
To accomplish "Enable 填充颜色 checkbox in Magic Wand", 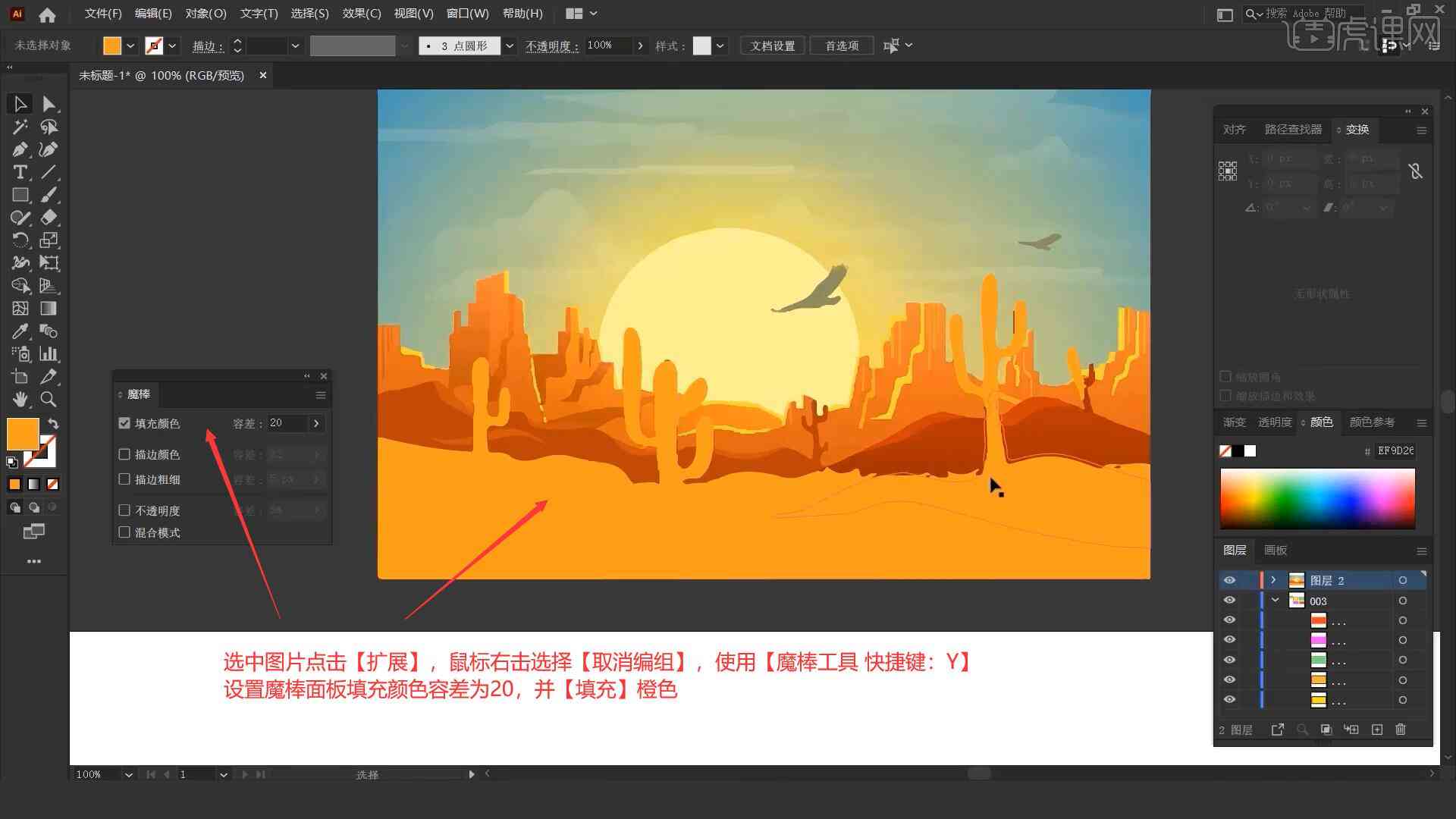I will point(124,422).
